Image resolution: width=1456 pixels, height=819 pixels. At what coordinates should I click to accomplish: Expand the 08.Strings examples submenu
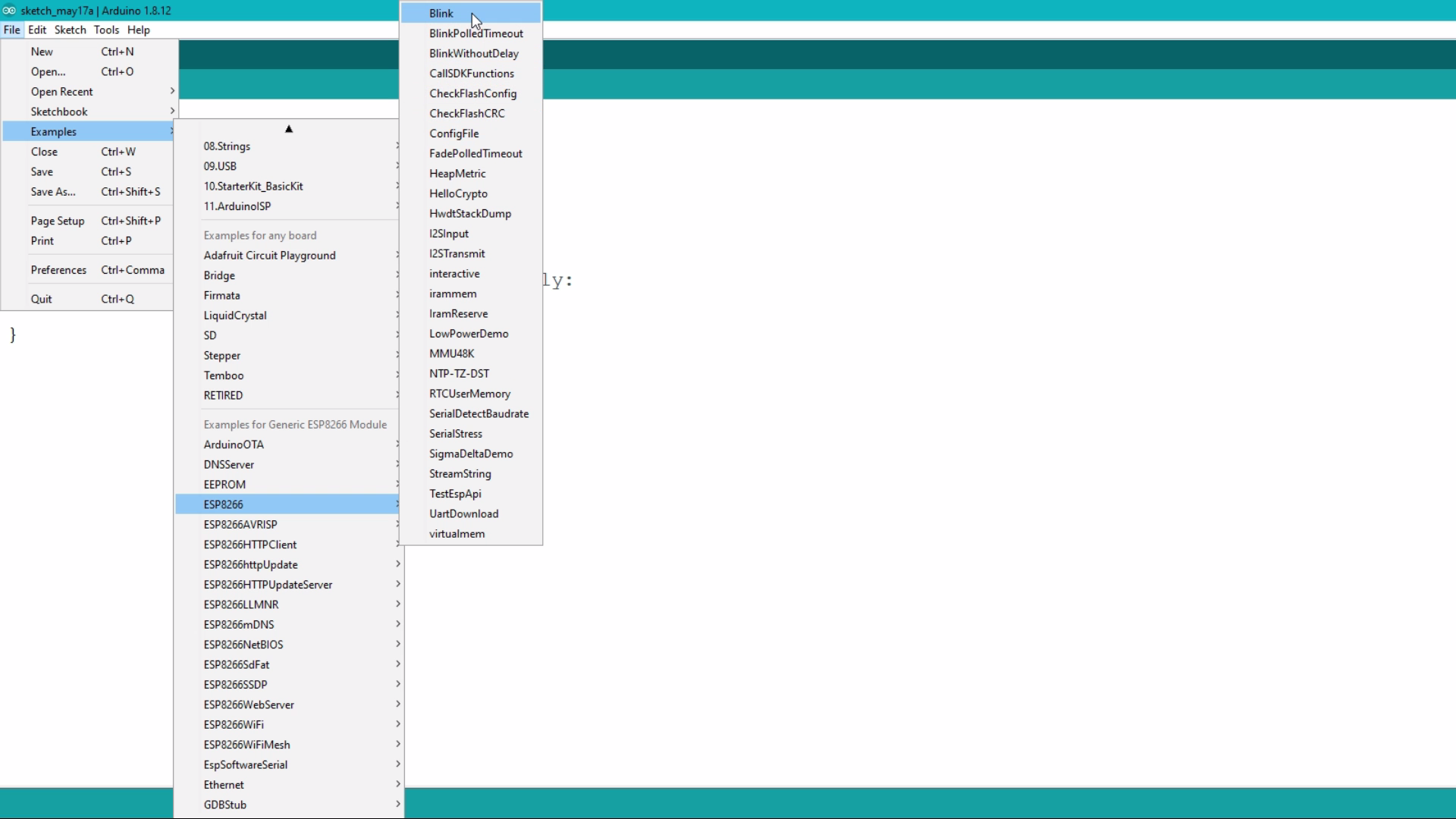click(x=288, y=146)
